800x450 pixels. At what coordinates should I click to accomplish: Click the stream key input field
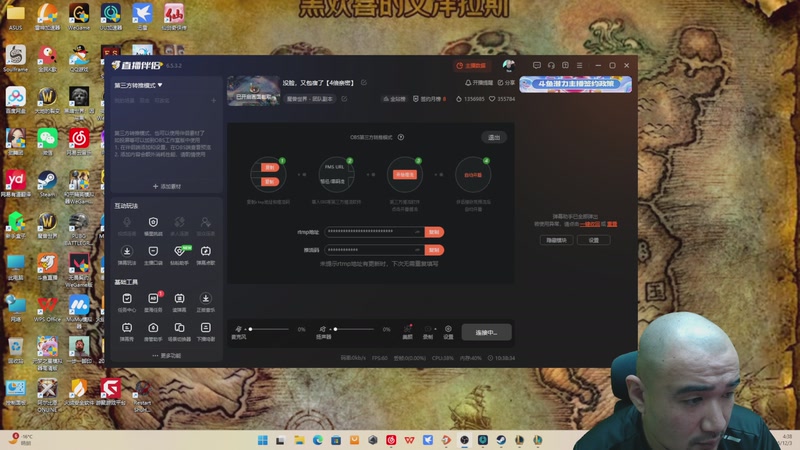[x=374, y=250]
